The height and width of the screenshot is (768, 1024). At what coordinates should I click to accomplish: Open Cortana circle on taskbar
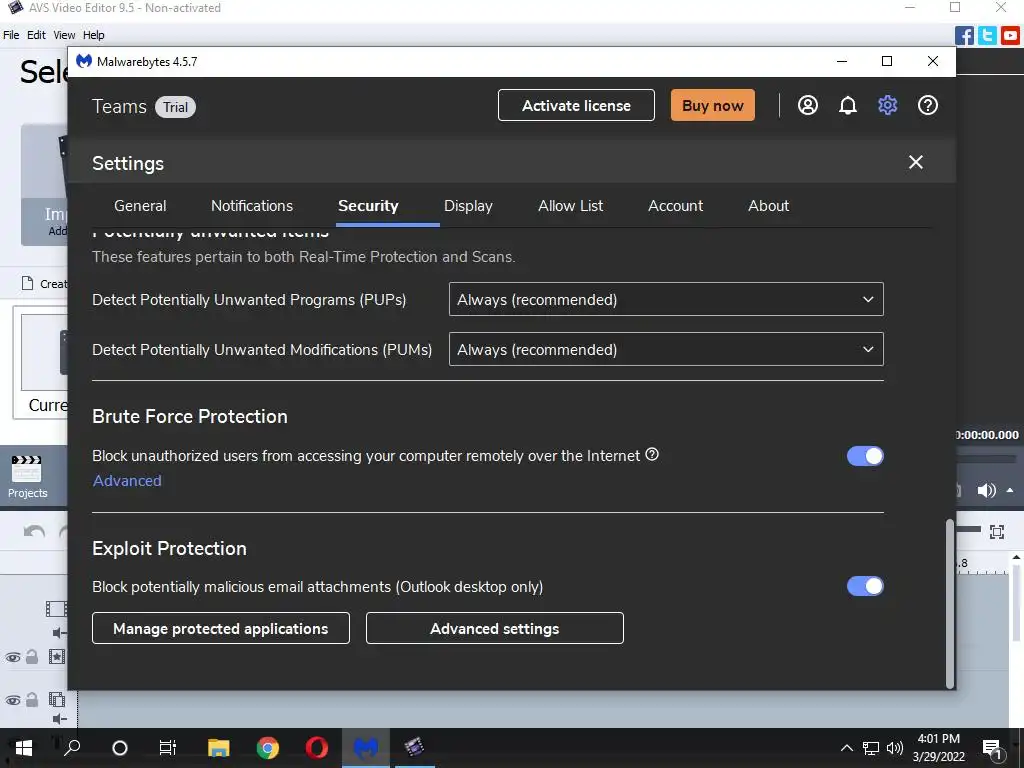[120, 748]
